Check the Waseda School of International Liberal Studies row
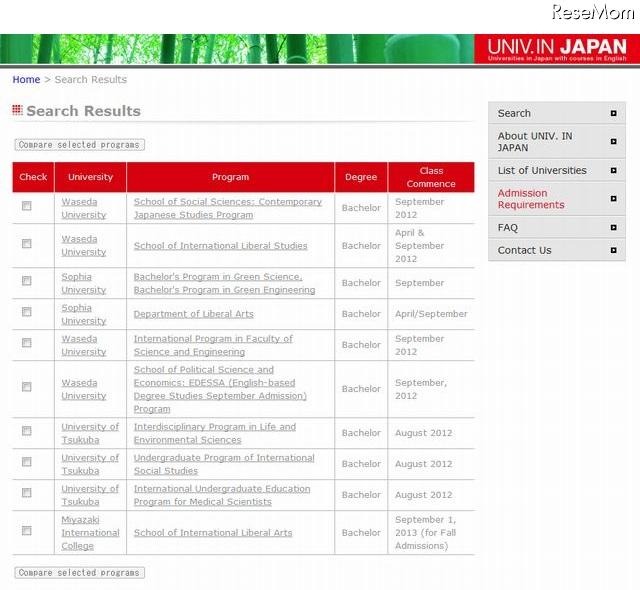 27,244
